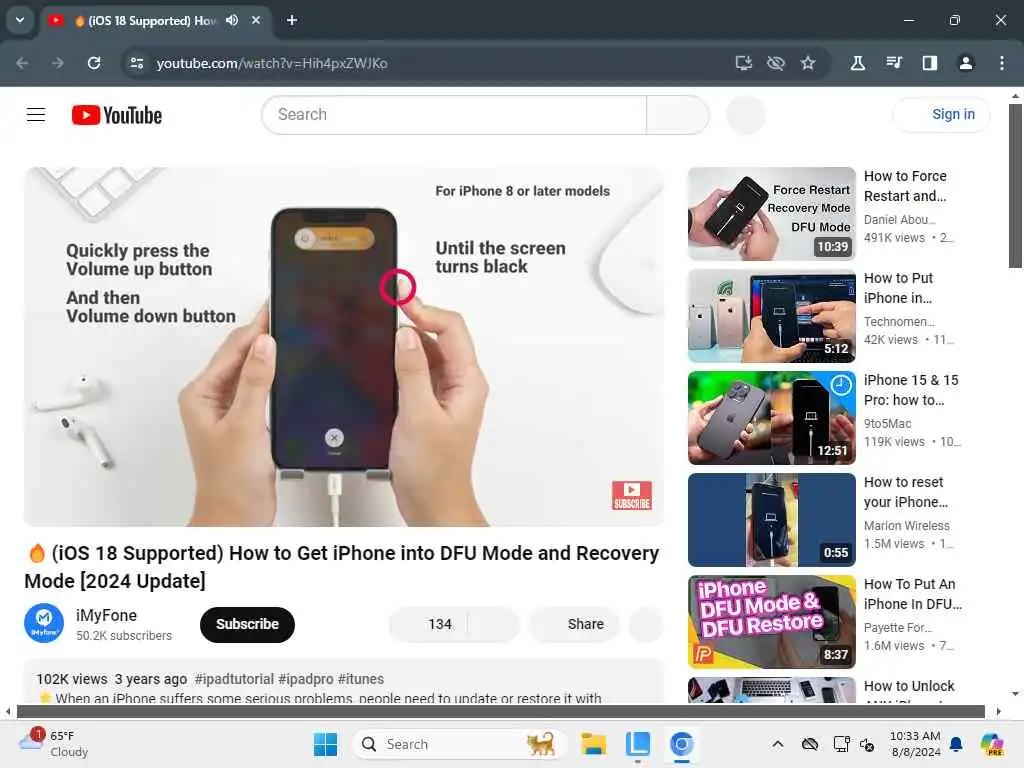Like the video showing 134 likes

click(428, 624)
